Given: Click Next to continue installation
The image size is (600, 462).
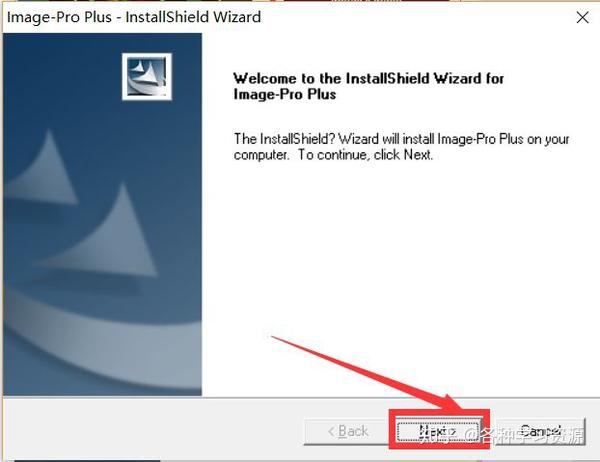Looking at the screenshot, I should [438, 431].
